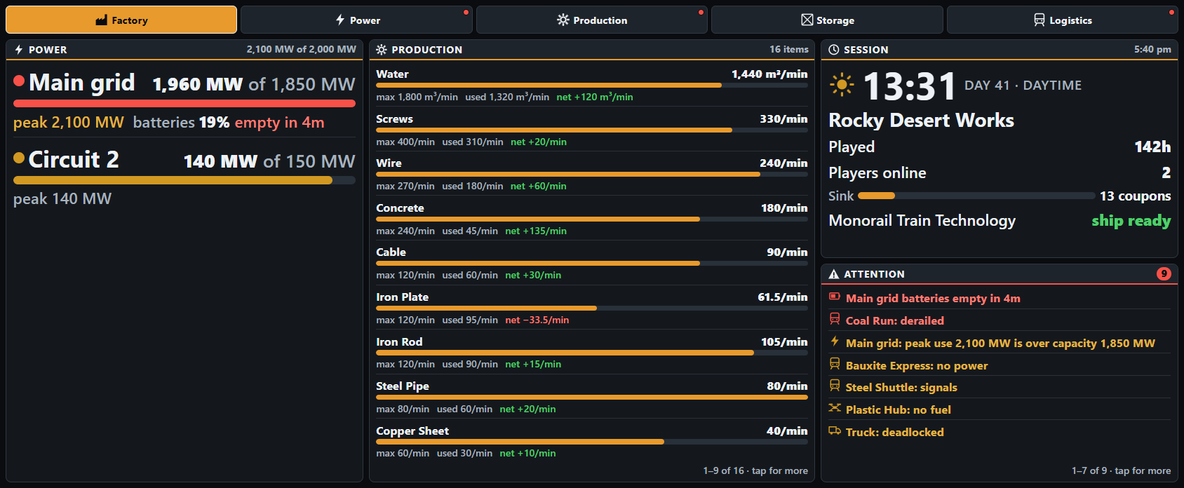Open the Factory tab
Viewport: 1184px width, 488px height.
[121, 20]
